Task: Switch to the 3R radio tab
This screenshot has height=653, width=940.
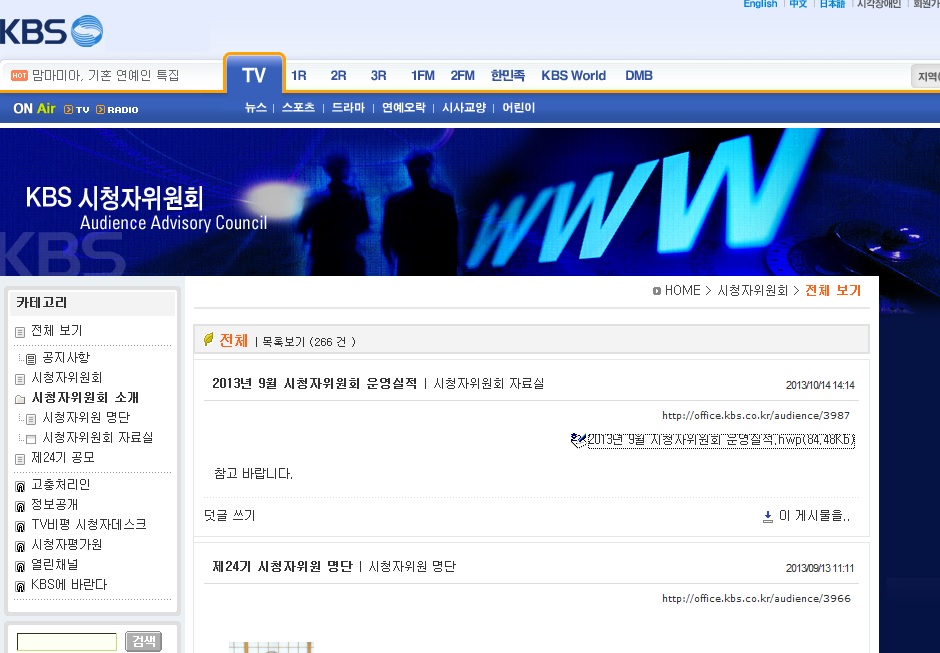Action: click(378, 76)
